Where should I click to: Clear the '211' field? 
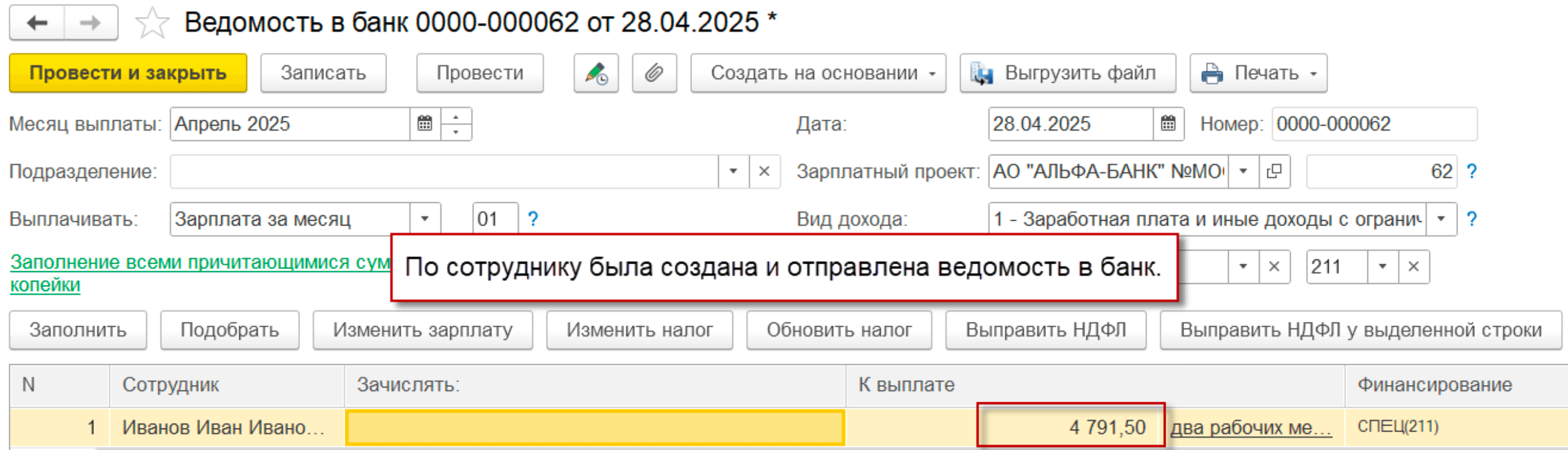pos(1413,267)
